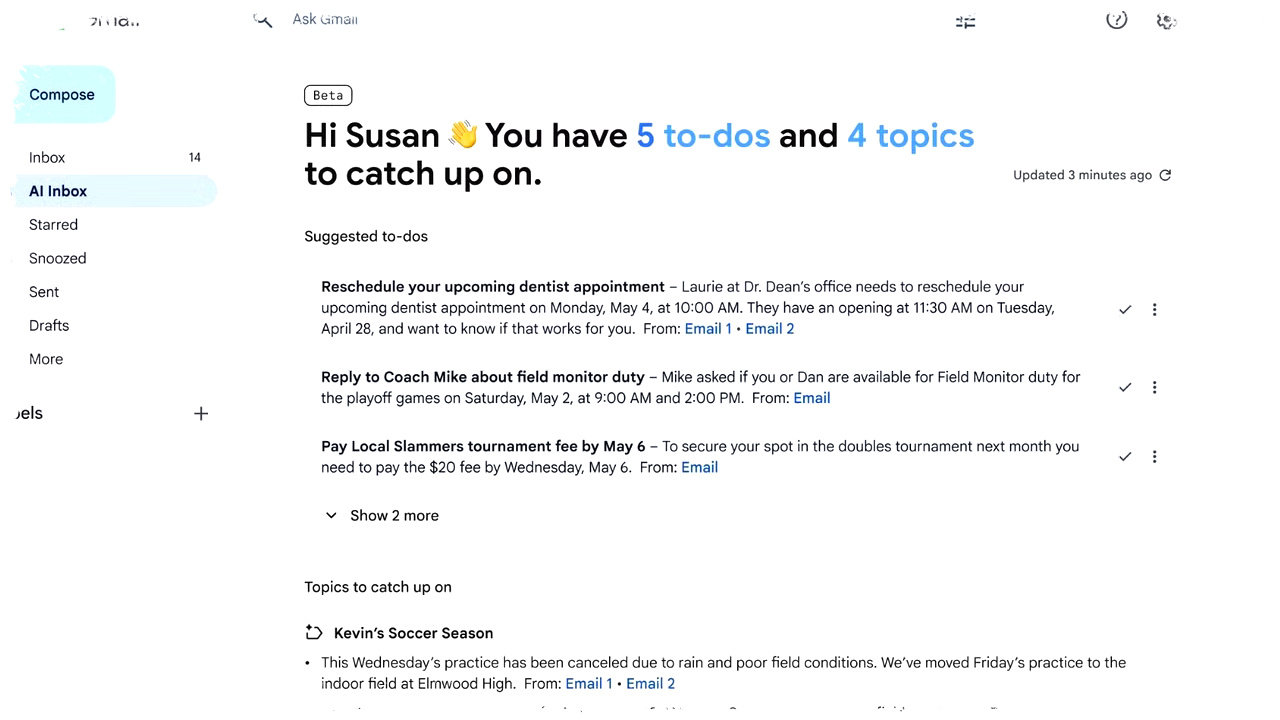Open the settings gear icon
This screenshot has width=1280, height=720.
(1166, 20)
